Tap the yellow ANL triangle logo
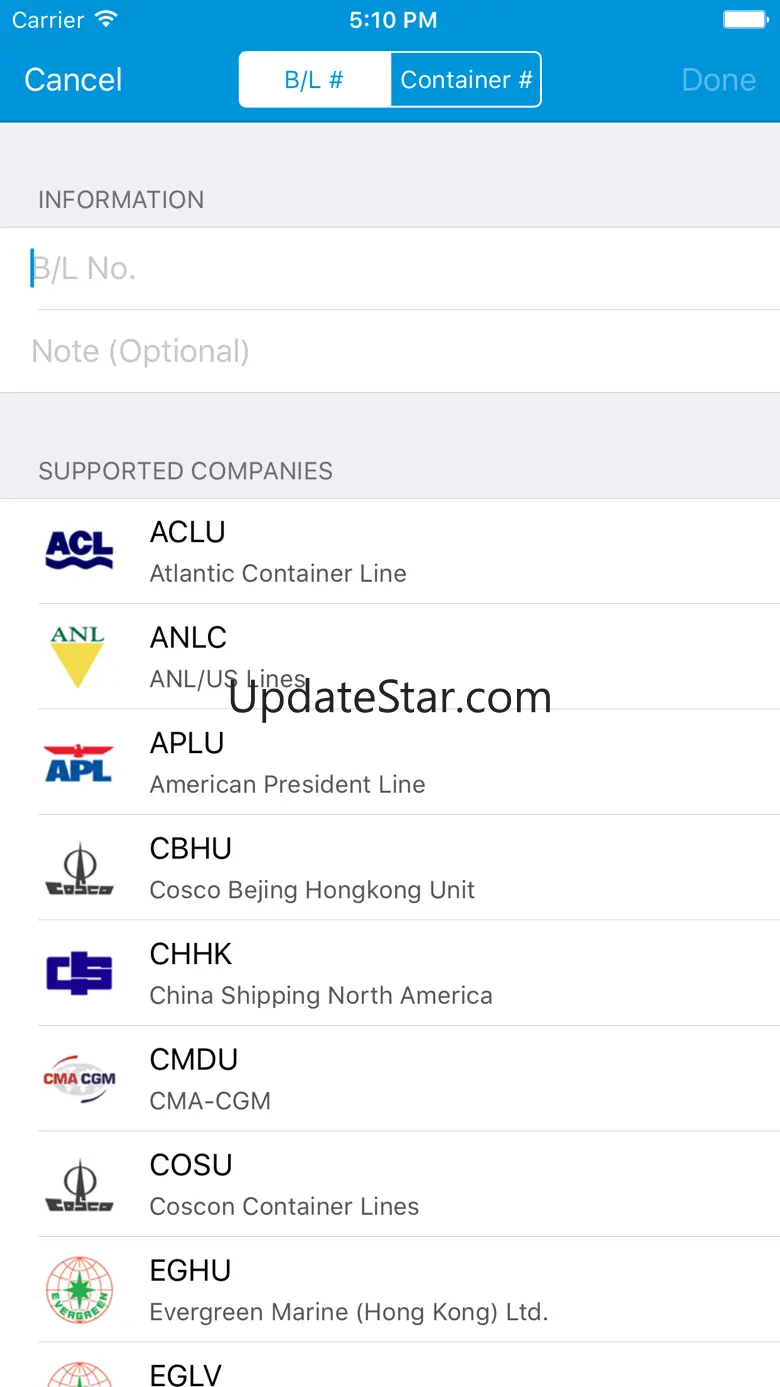The image size is (780, 1387). click(x=78, y=656)
